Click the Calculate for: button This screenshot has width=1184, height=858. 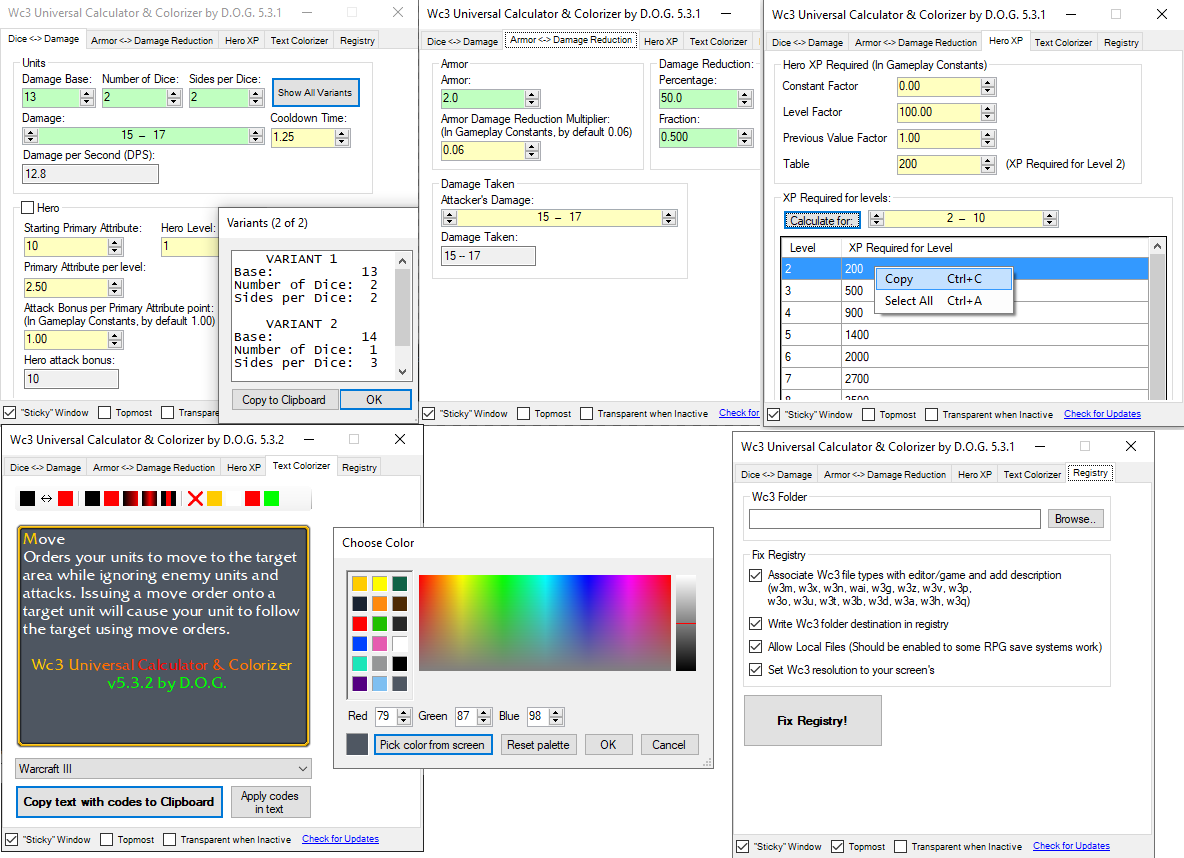pyautogui.click(x=822, y=221)
